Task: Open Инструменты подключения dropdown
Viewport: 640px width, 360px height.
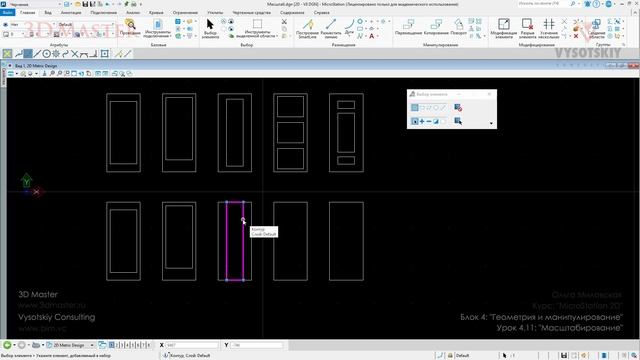Action: click(x=158, y=28)
